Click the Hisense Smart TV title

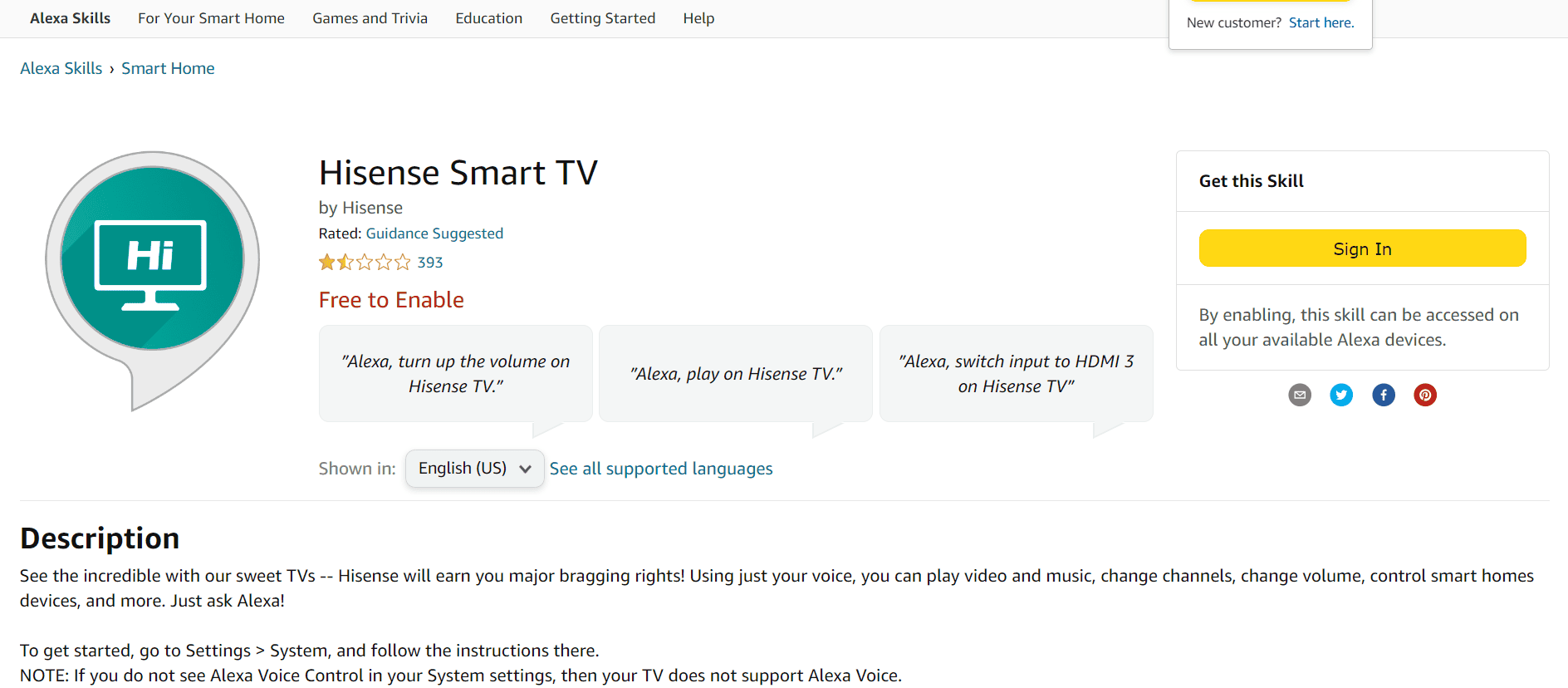point(458,173)
